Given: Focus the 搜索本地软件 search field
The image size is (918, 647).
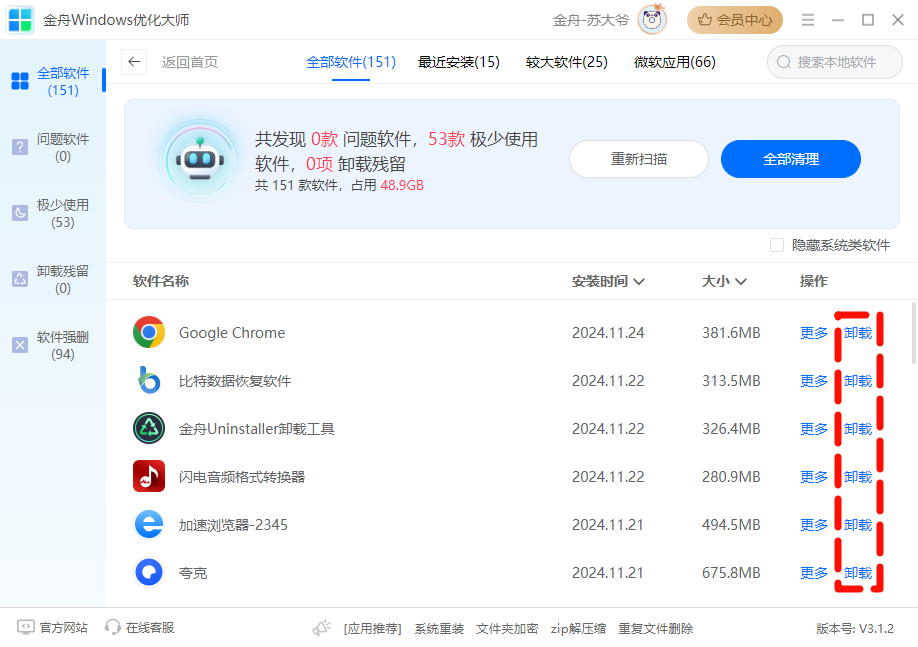Looking at the screenshot, I should pos(835,62).
